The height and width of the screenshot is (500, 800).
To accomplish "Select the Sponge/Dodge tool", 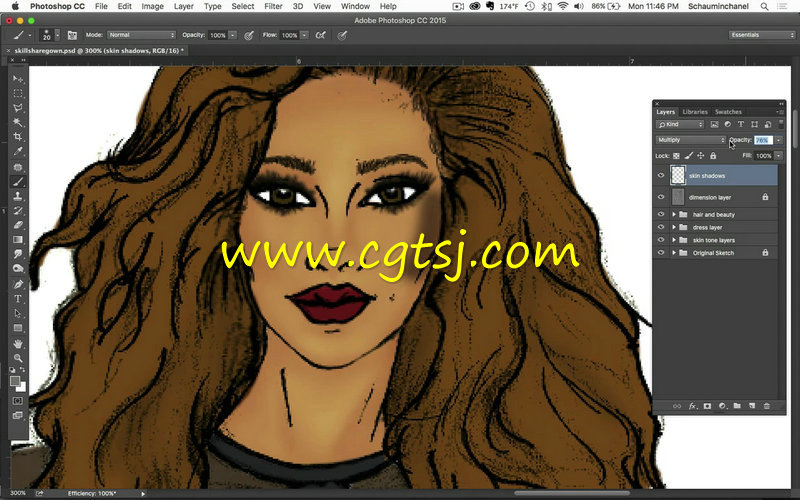I will (x=18, y=268).
